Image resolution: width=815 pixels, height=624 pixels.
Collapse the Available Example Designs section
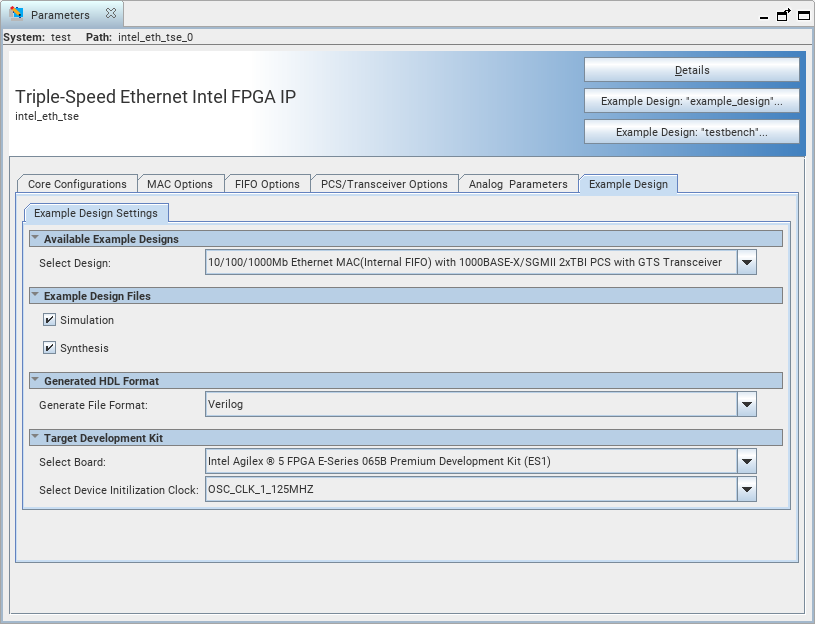click(x=35, y=238)
